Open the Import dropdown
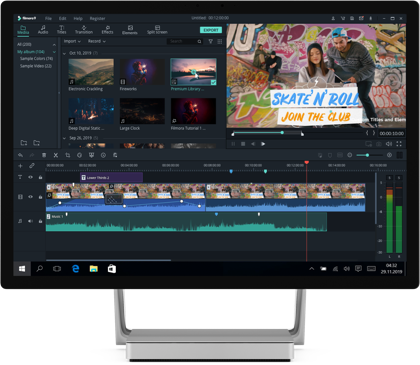Image resolution: width=420 pixels, height=365 pixels. (72, 41)
